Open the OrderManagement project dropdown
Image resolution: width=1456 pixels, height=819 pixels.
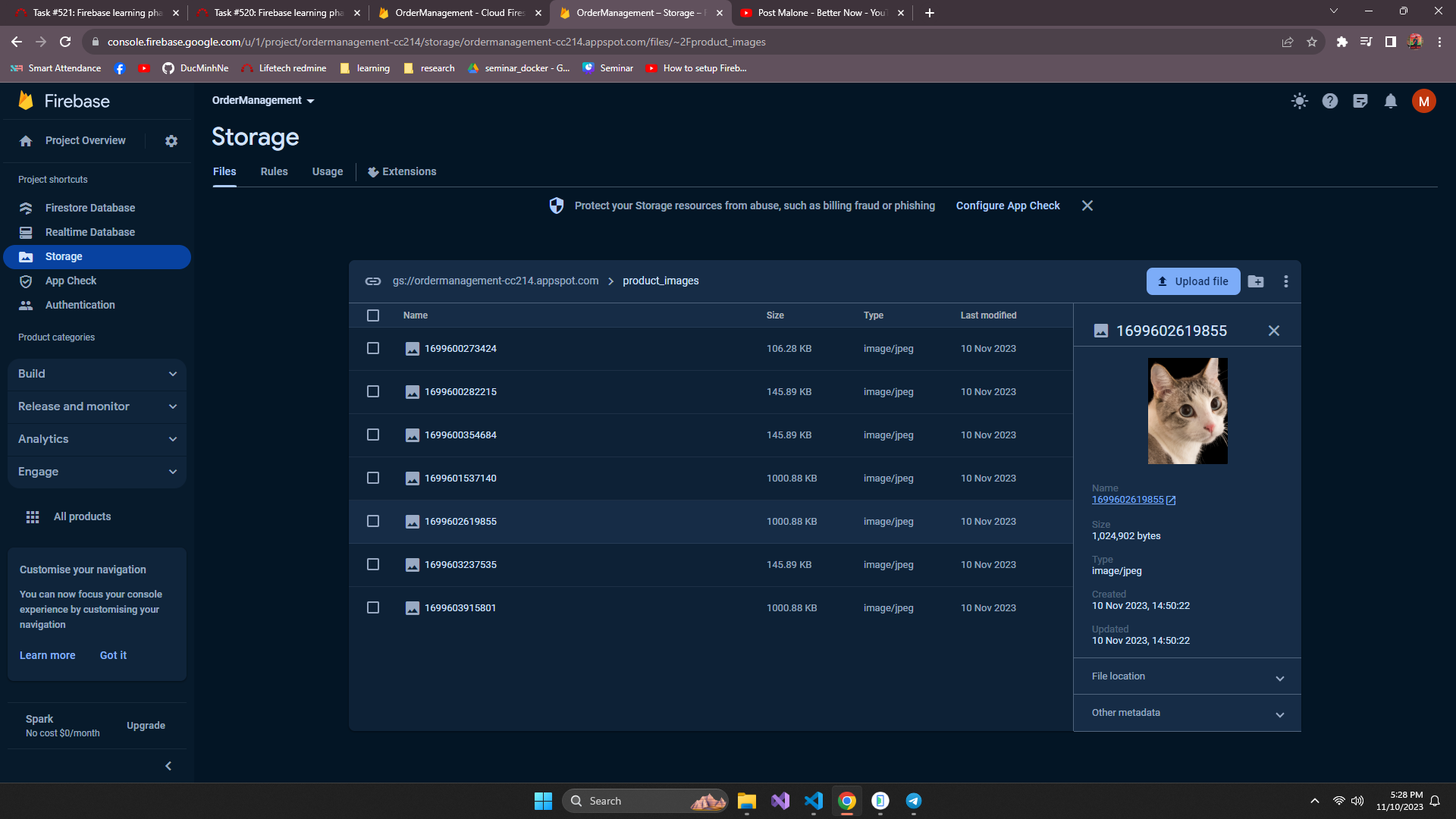coord(262,100)
